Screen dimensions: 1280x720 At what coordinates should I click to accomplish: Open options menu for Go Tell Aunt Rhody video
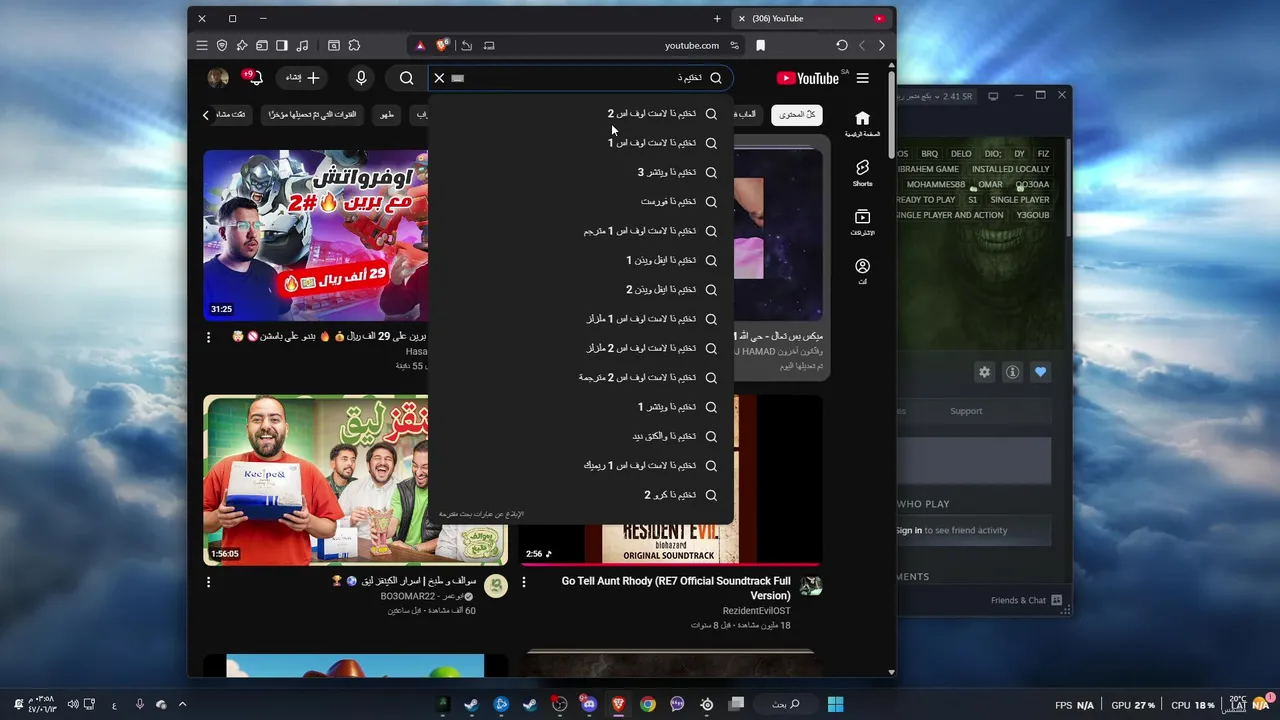pos(523,582)
